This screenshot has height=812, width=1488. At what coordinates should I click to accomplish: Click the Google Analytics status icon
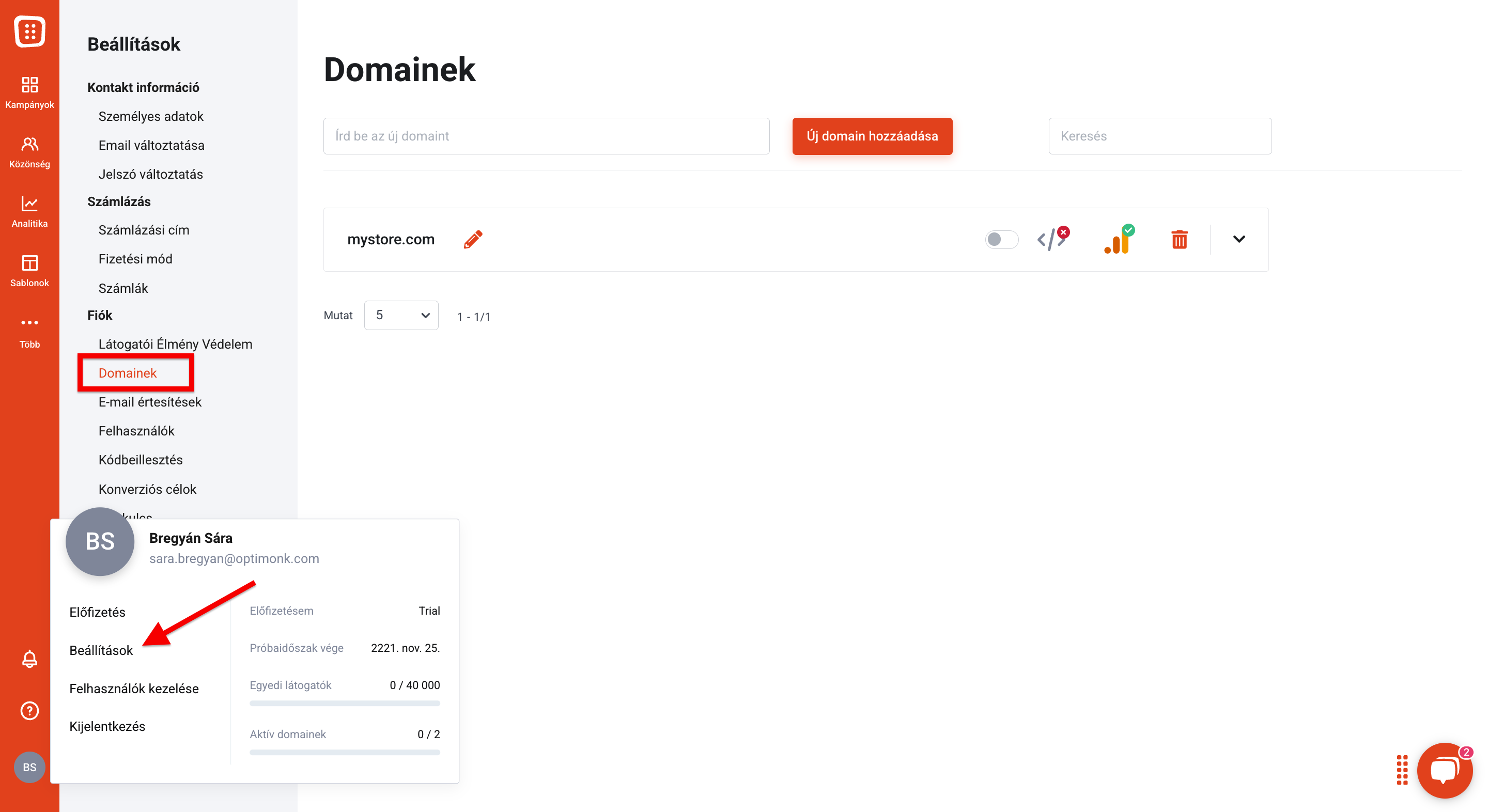click(x=1118, y=239)
